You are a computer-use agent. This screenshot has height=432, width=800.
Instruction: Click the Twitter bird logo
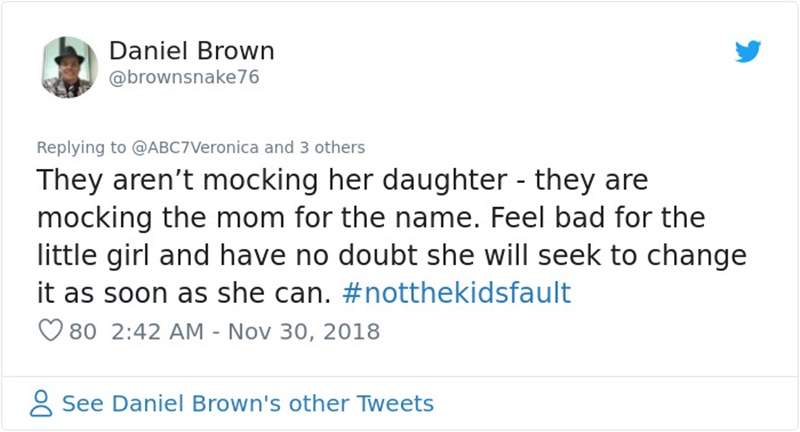click(747, 52)
